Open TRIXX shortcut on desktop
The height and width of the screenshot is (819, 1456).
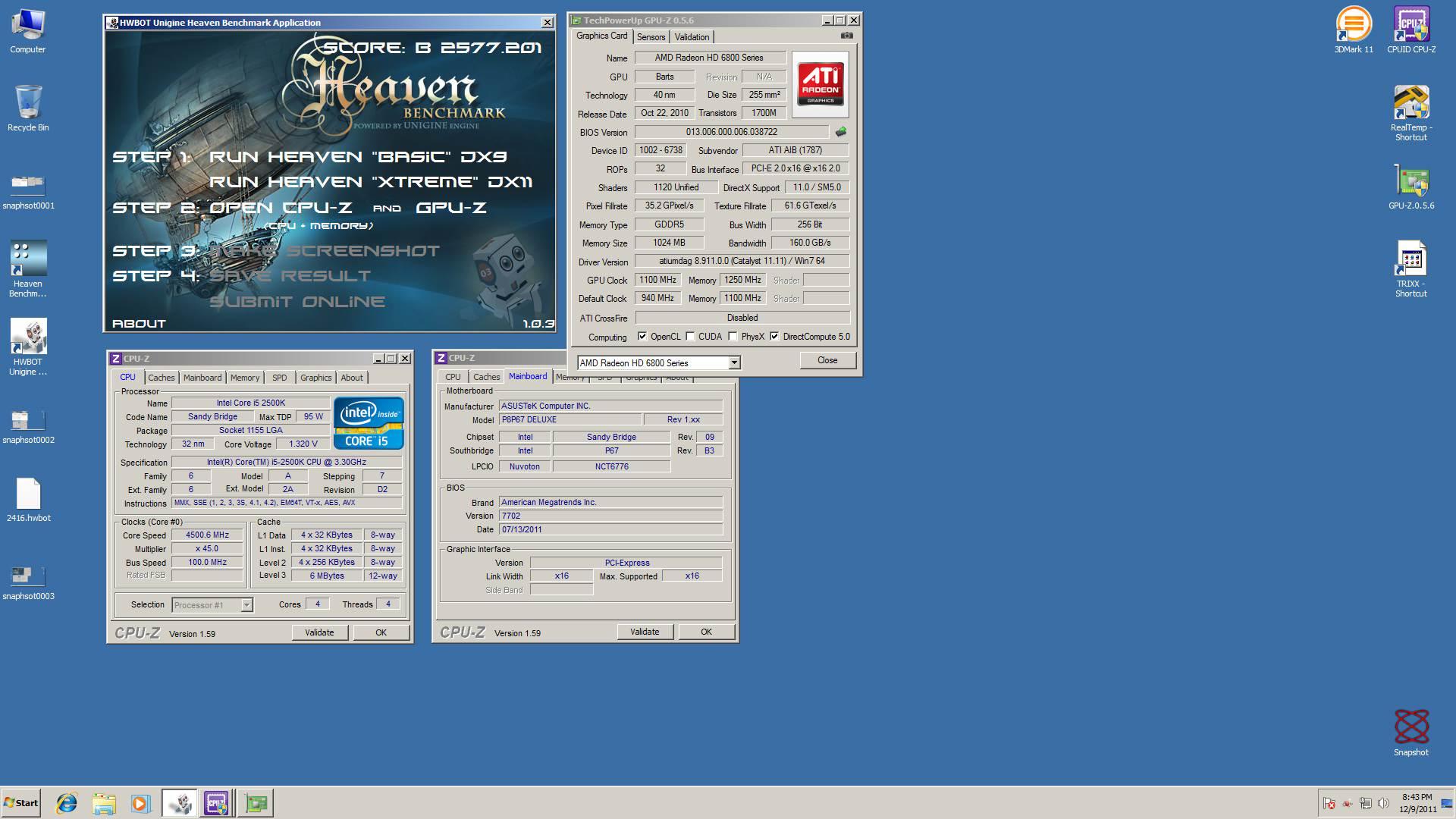pyautogui.click(x=1411, y=269)
